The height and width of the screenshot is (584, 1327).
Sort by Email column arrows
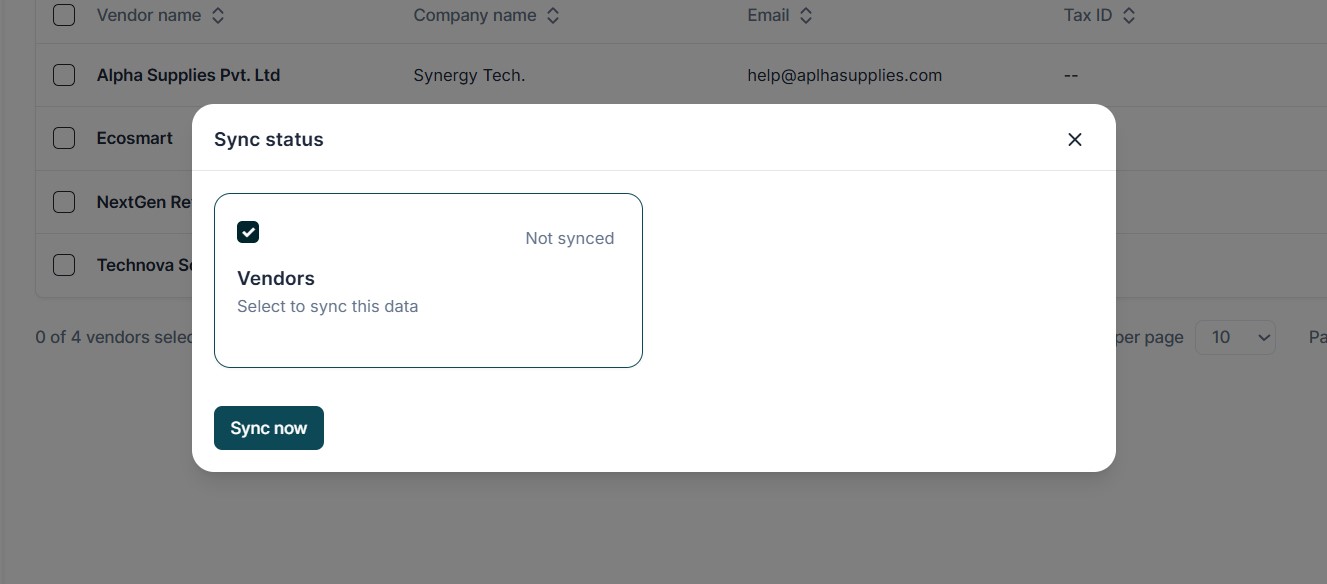806,16
